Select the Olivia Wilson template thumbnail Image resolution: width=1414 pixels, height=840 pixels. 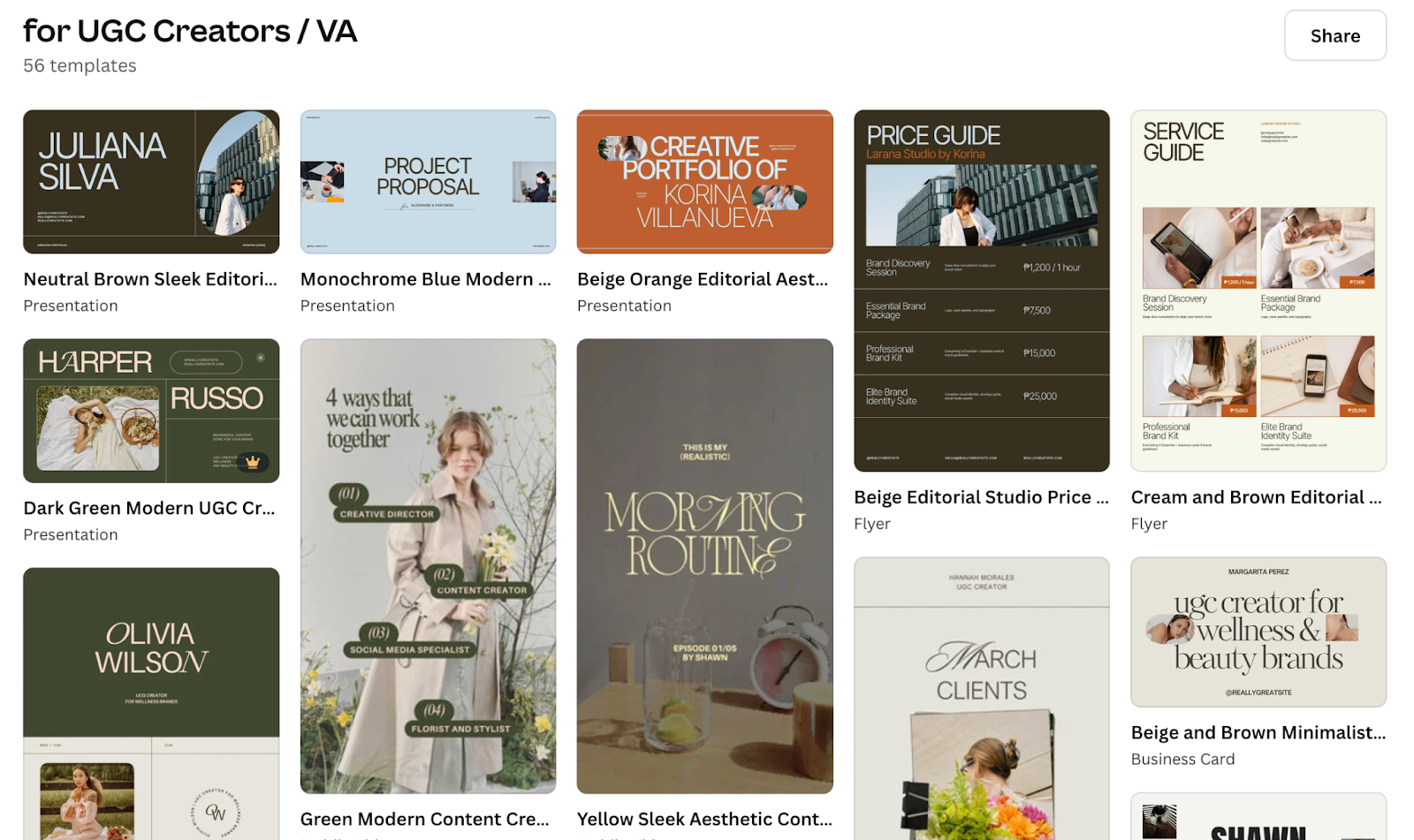click(151, 704)
